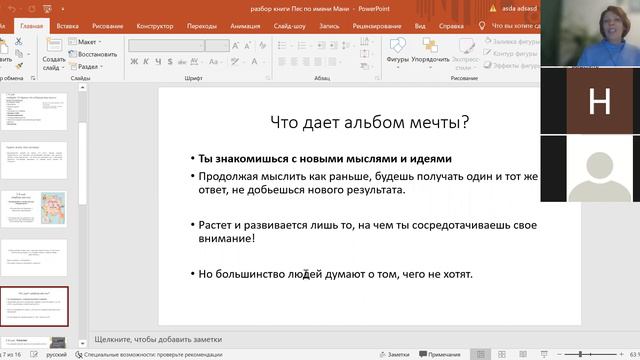Click the Cut scissors icon
Image resolution: width=640 pixels, height=360 pixels.
tap(18, 41)
